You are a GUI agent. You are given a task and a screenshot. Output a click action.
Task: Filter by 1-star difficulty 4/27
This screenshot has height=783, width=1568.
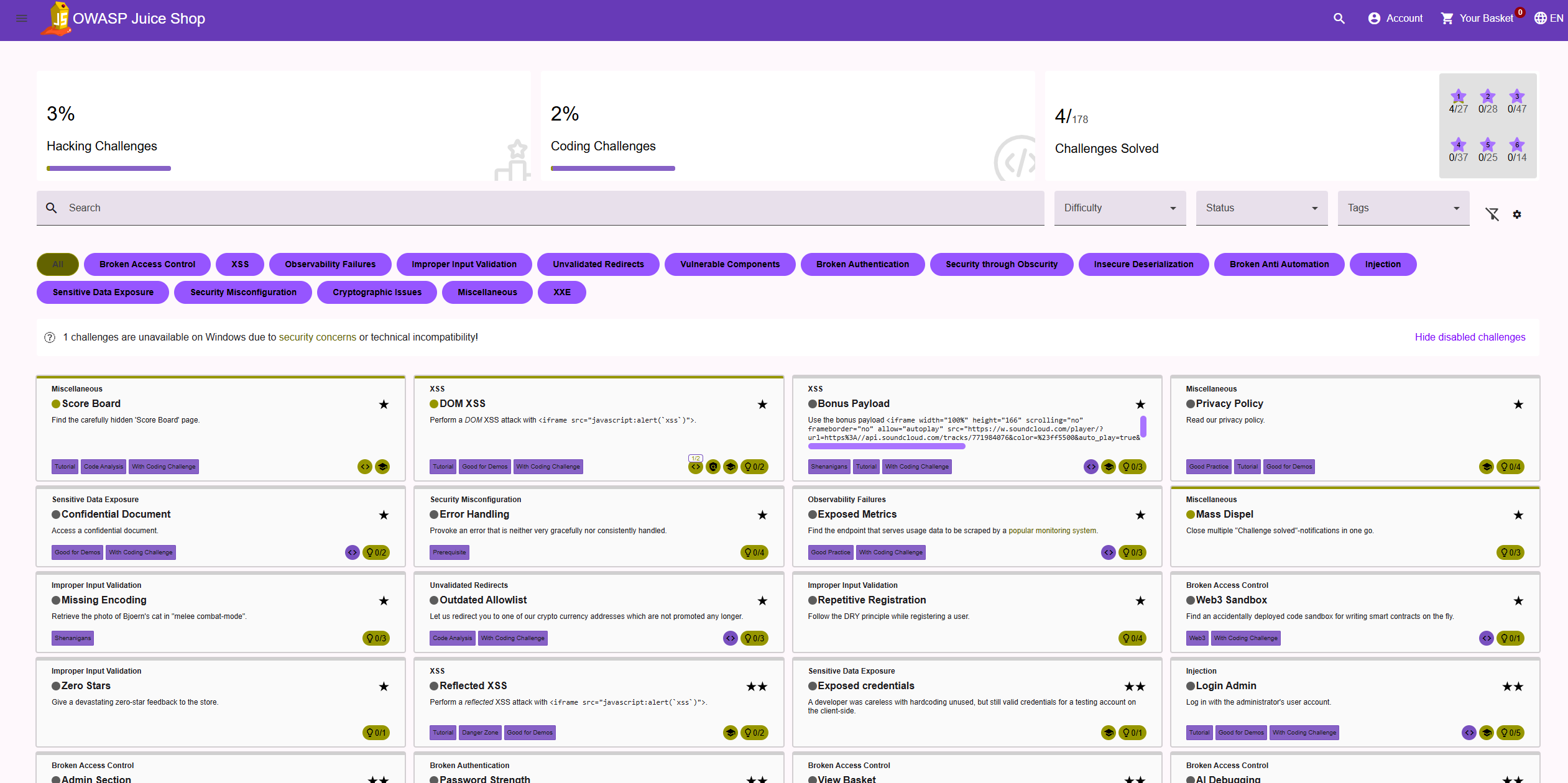pos(1458,102)
